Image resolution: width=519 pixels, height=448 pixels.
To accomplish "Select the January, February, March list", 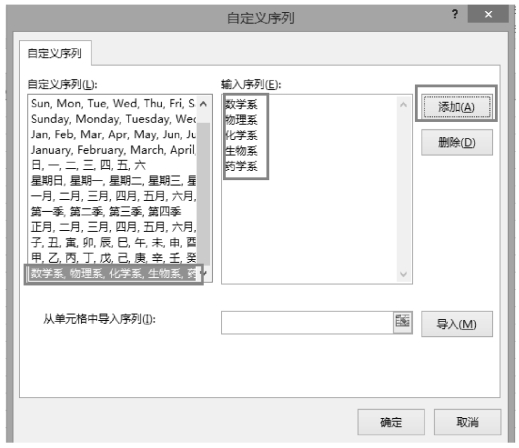I will pos(113,150).
